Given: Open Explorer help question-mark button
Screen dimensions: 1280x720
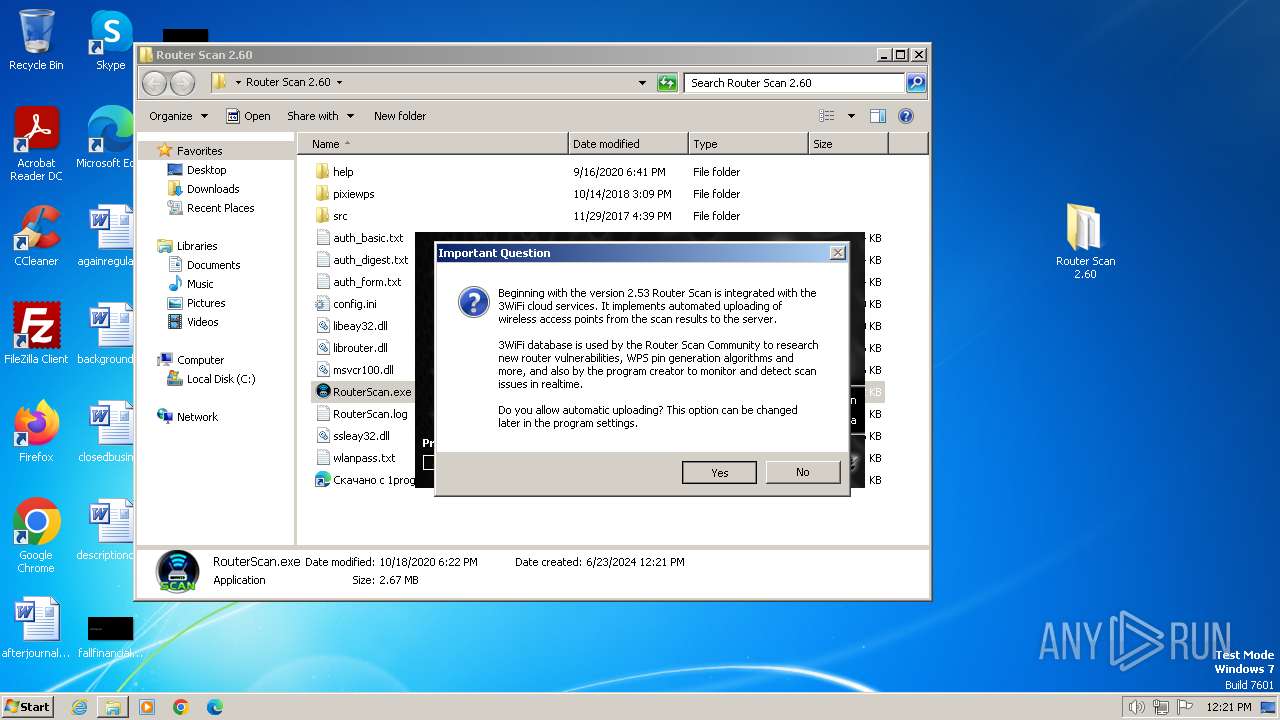Looking at the screenshot, I should [x=906, y=116].
